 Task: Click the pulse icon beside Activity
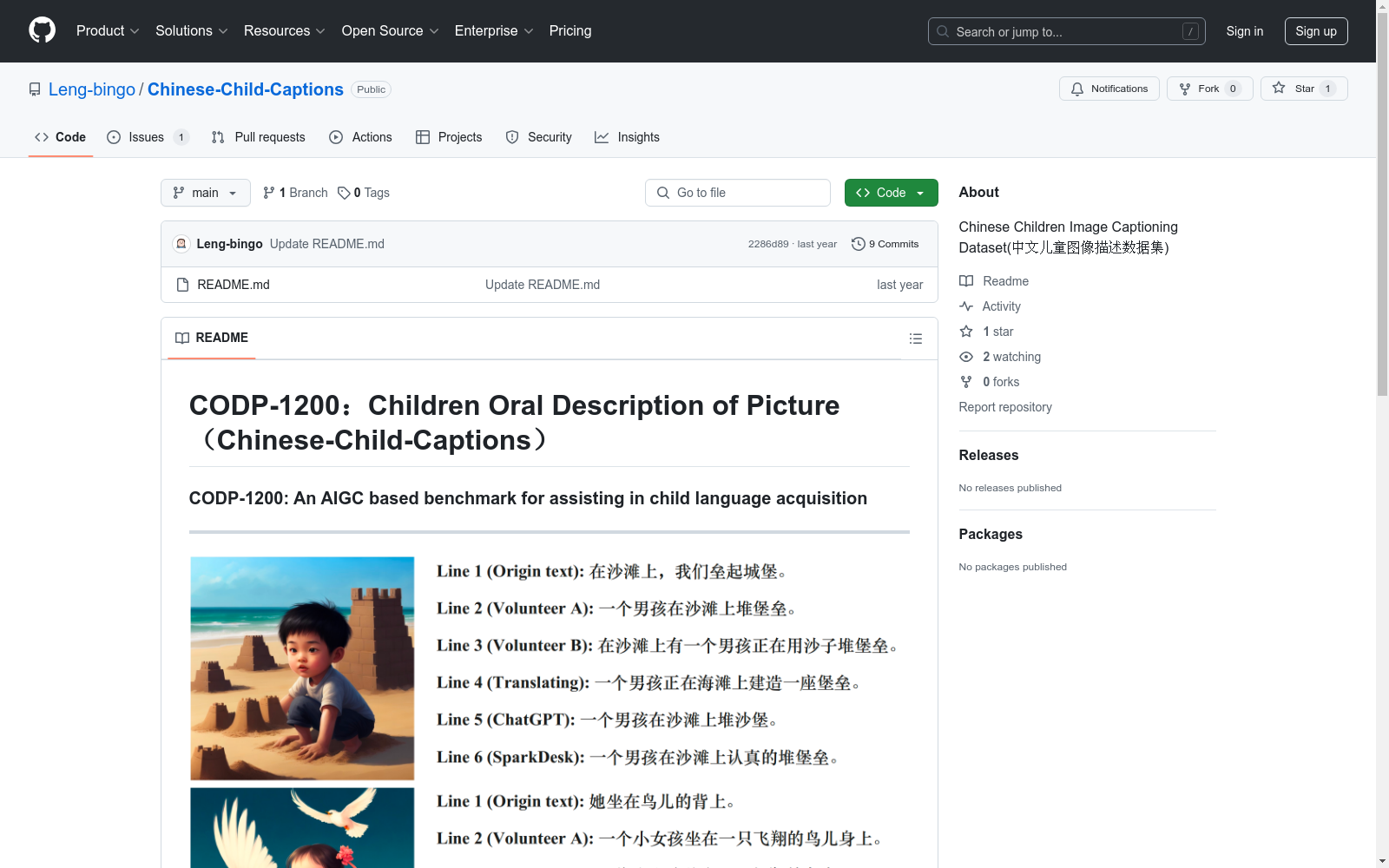966,306
